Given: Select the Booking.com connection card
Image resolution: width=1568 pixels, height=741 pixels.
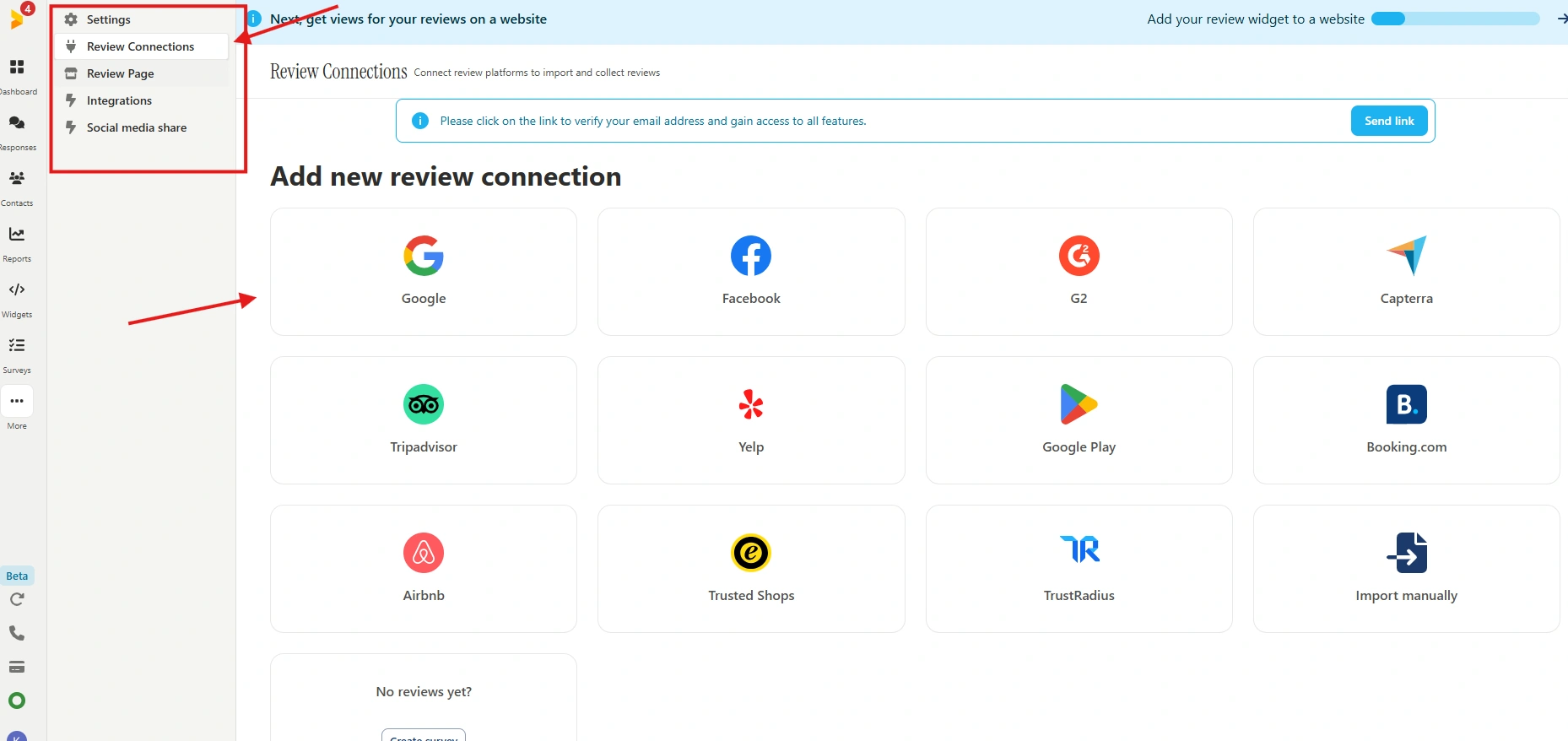Looking at the screenshot, I should [1407, 420].
